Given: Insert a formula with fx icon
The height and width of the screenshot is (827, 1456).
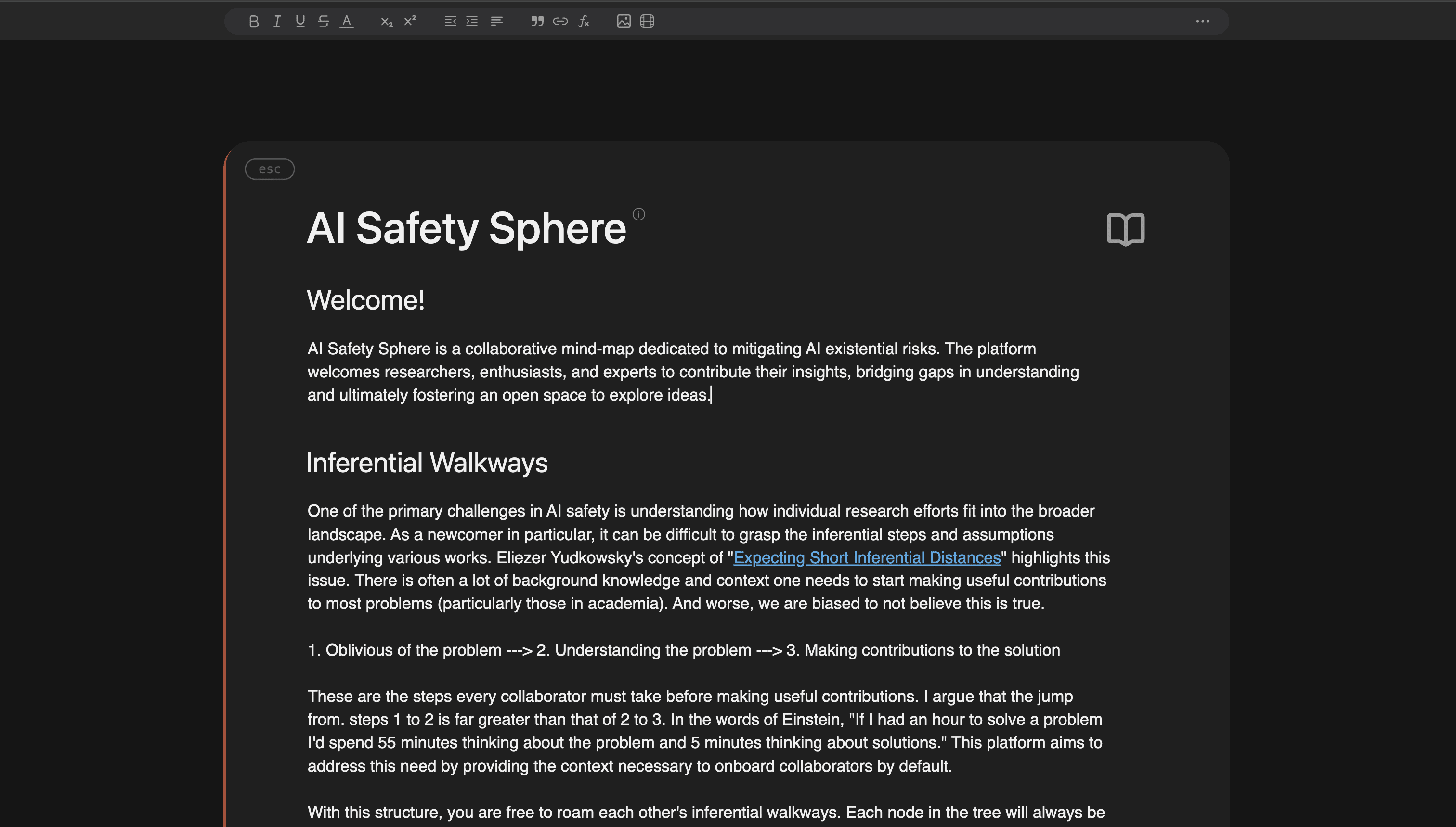Looking at the screenshot, I should coord(584,22).
